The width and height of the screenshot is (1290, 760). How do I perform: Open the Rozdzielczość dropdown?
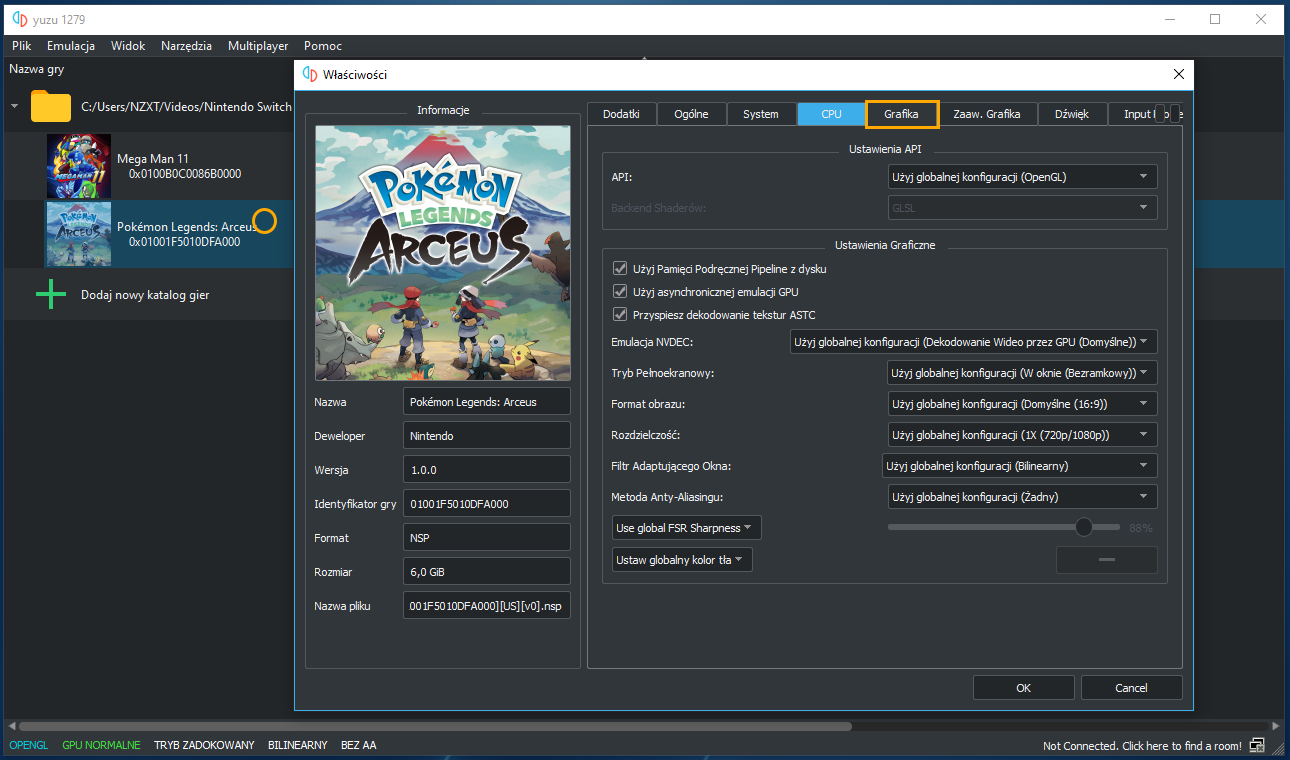click(x=1022, y=435)
